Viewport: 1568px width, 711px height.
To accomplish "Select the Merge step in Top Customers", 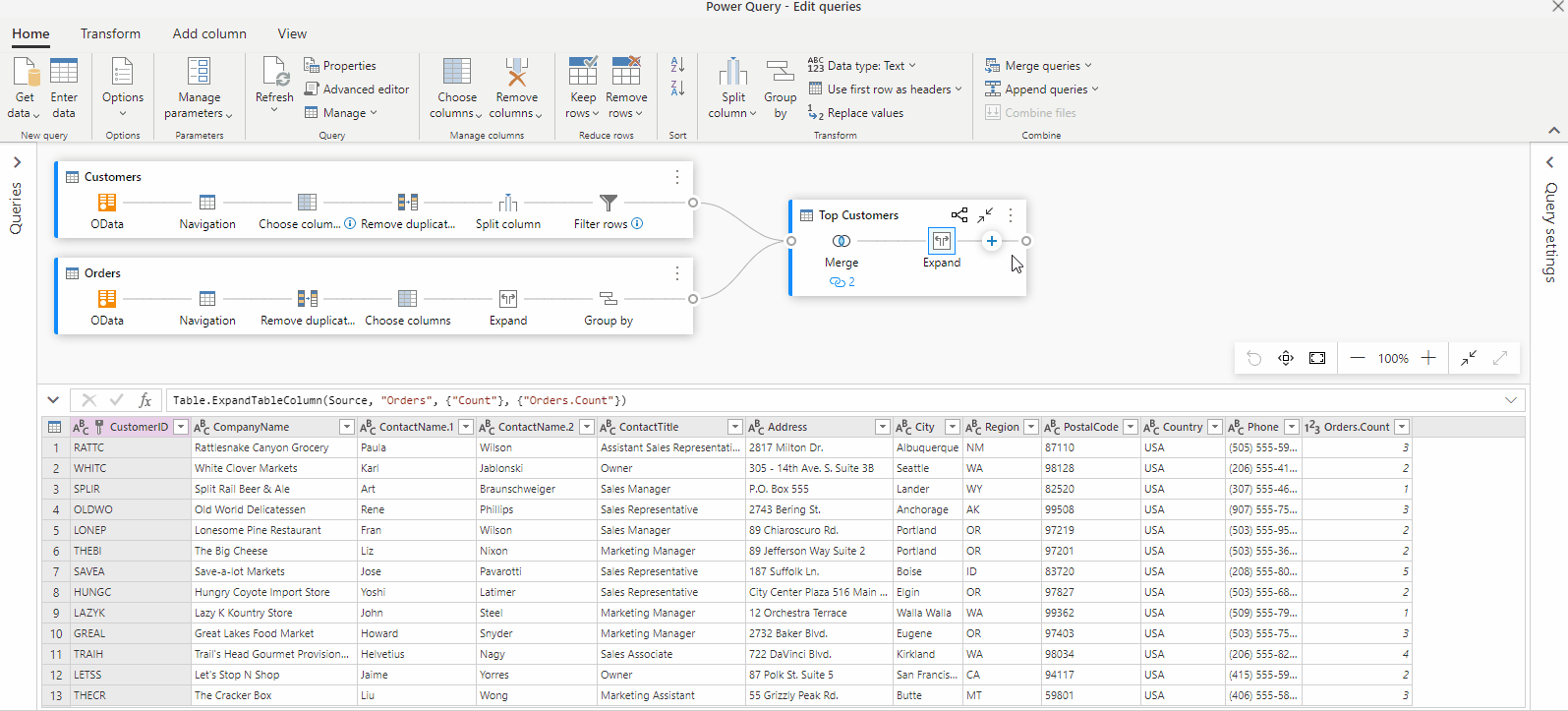I will coord(841,242).
